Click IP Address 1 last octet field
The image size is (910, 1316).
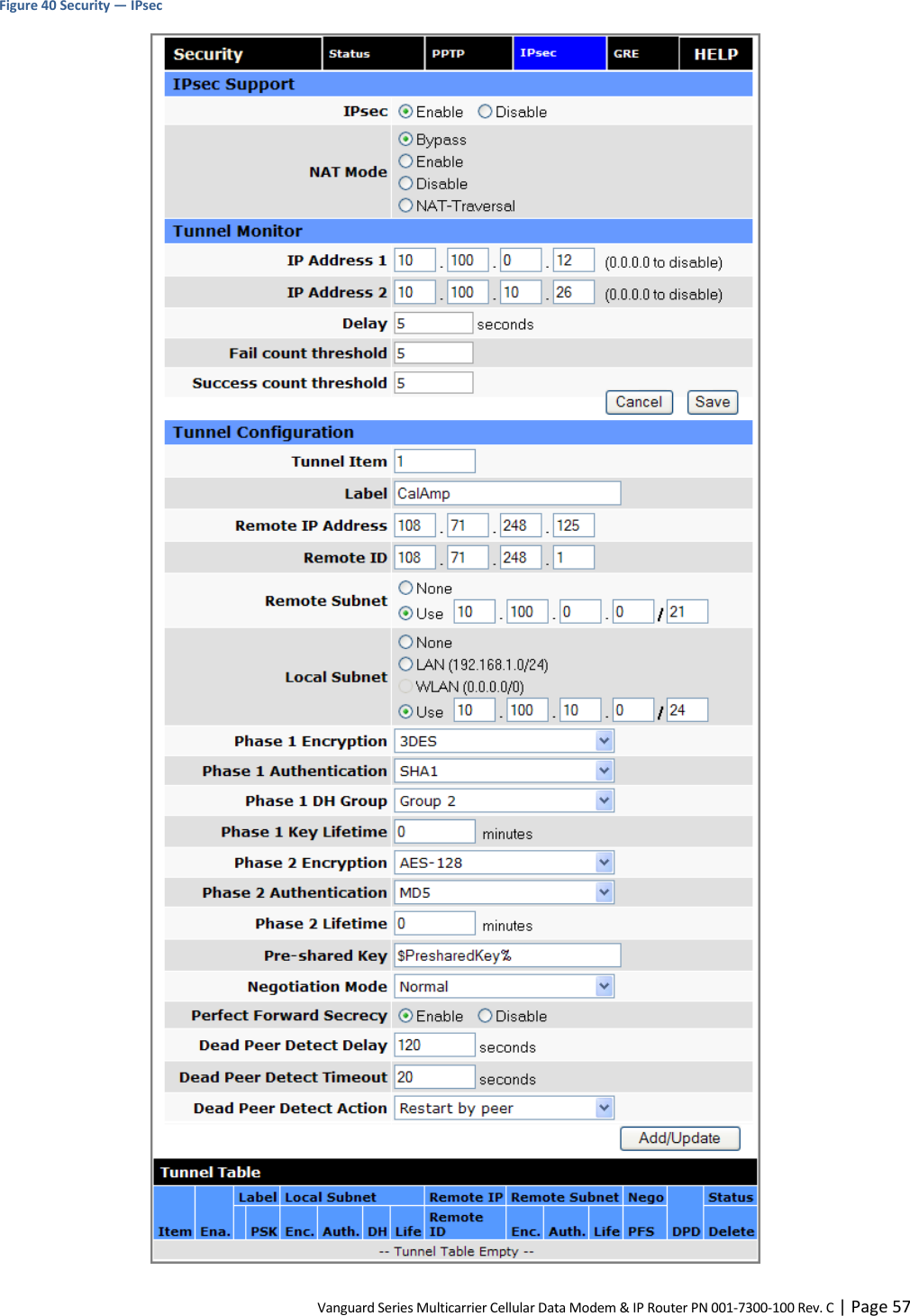(574, 260)
